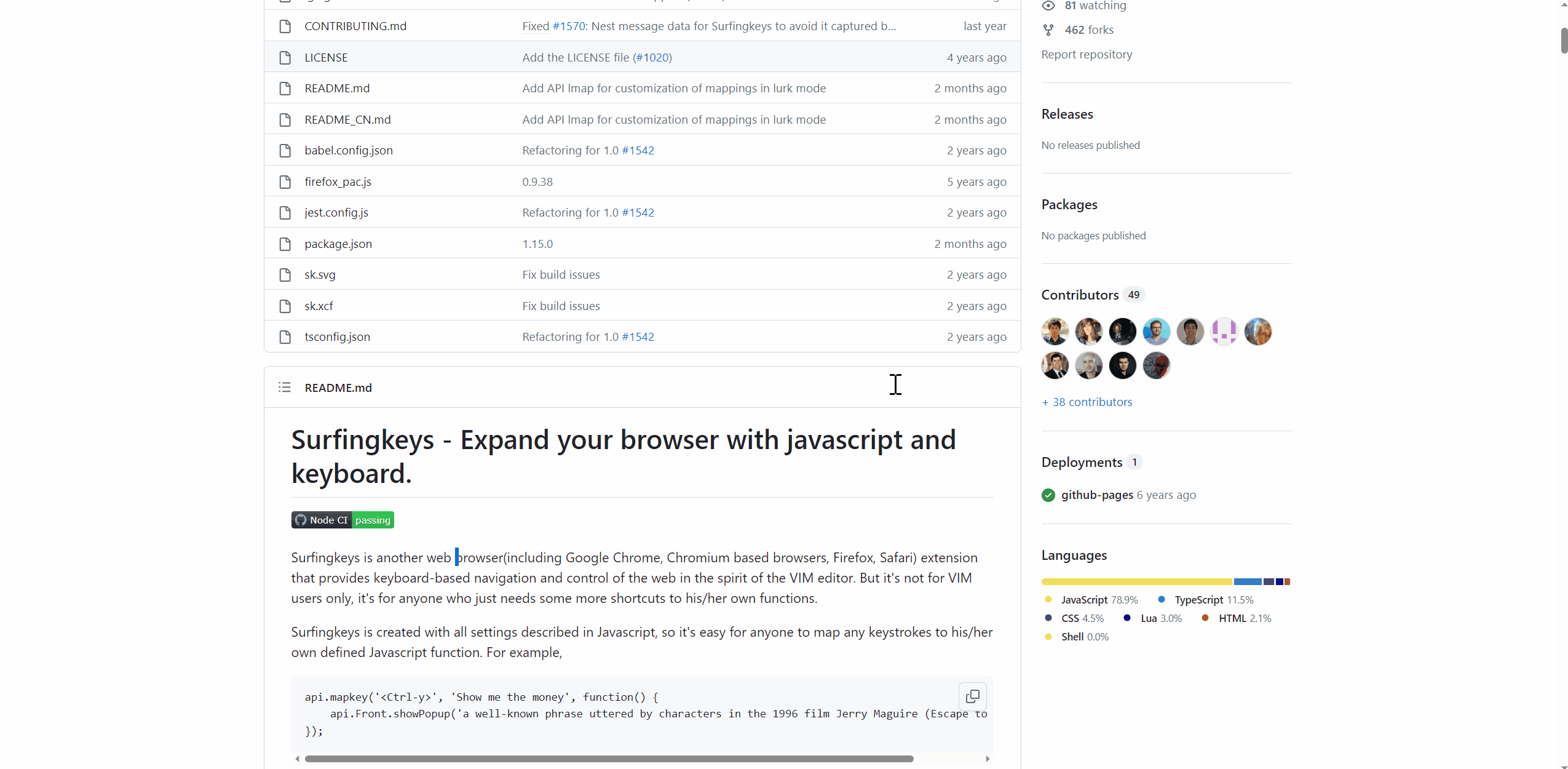Open the README_CN.md file

[x=347, y=119]
